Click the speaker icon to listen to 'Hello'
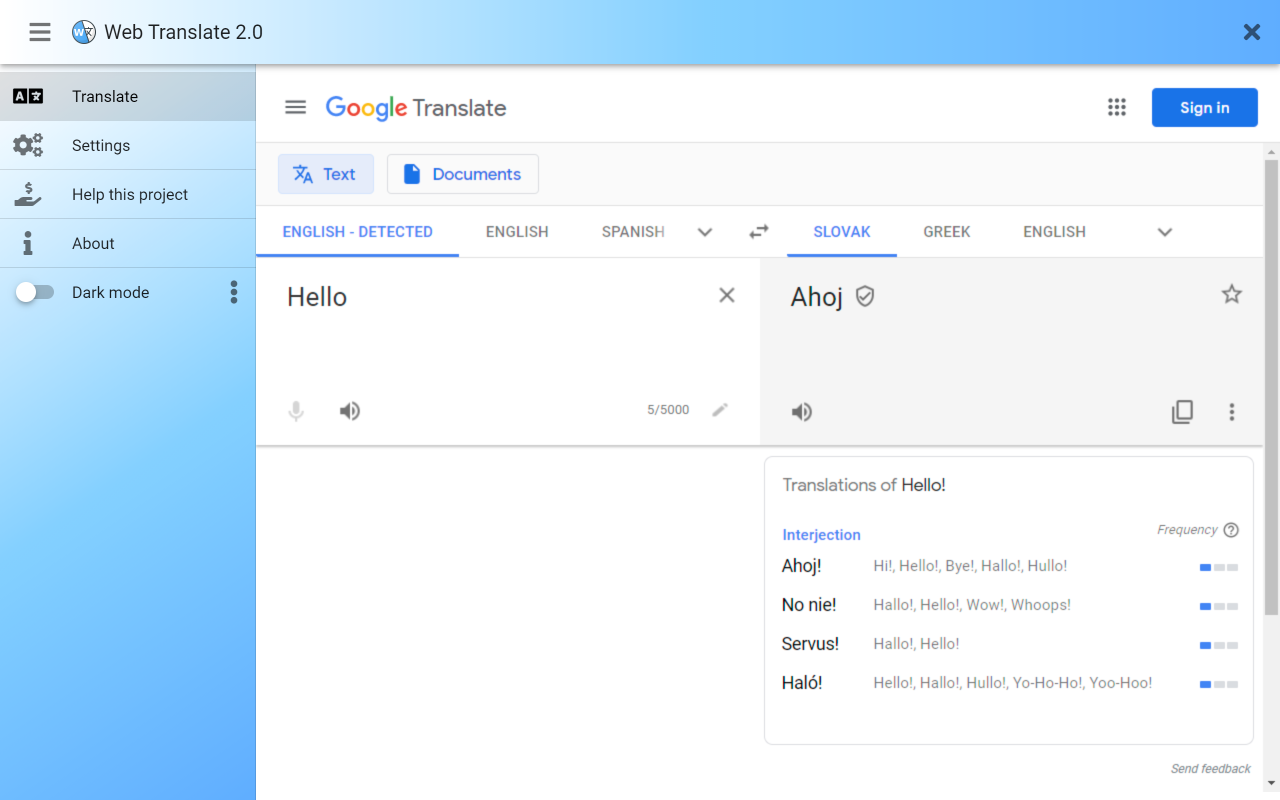Image resolution: width=1280 pixels, height=800 pixels. (x=350, y=411)
